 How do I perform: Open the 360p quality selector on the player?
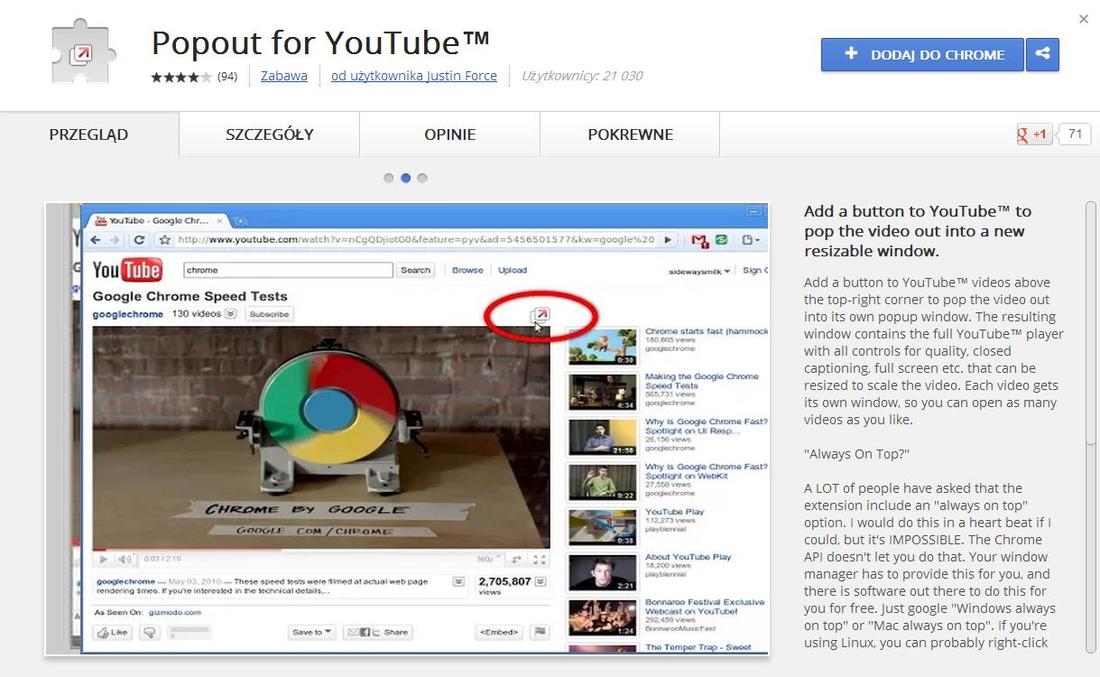pos(488,559)
